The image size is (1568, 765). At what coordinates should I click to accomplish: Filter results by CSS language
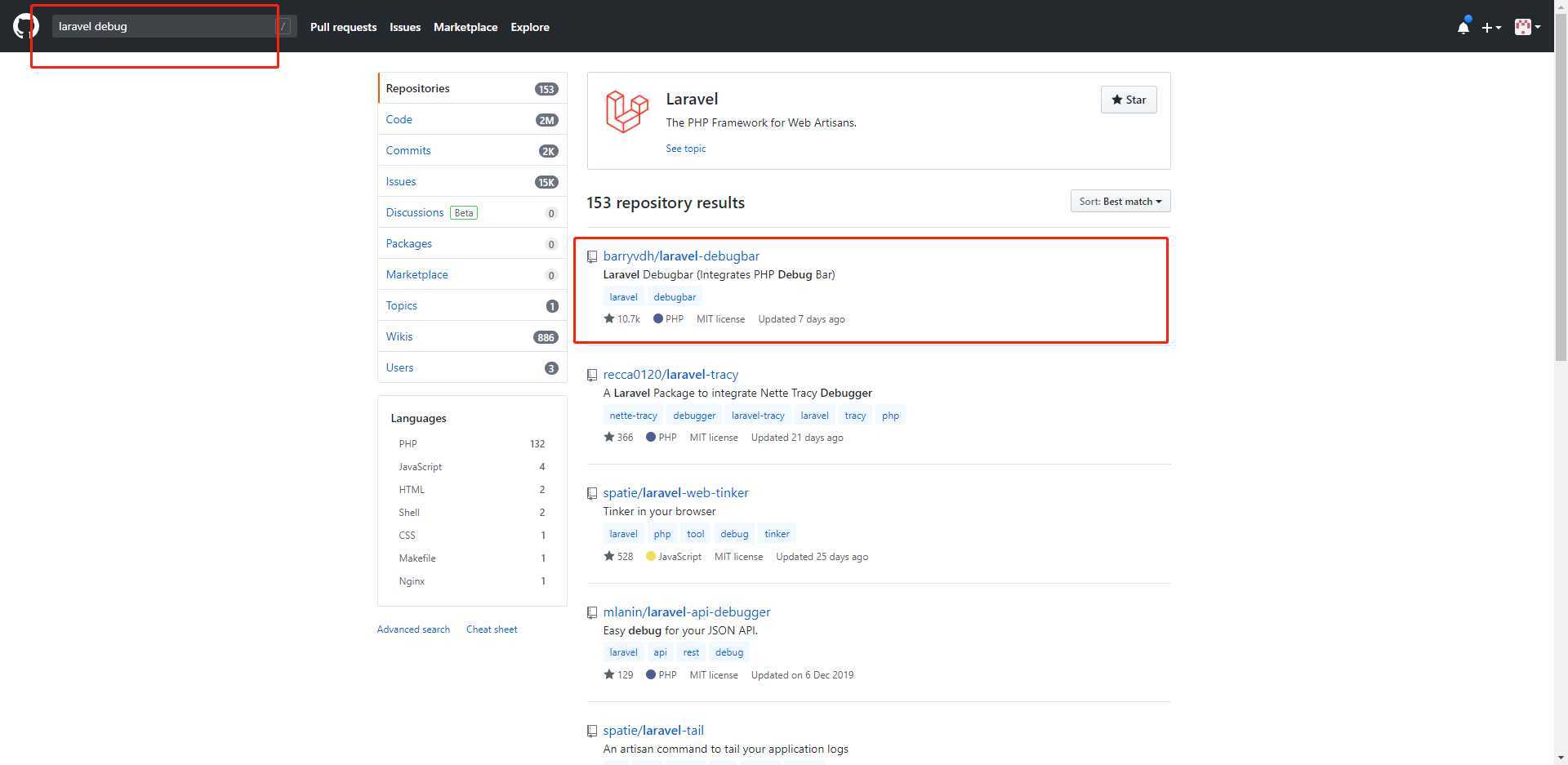pyautogui.click(x=472, y=536)
